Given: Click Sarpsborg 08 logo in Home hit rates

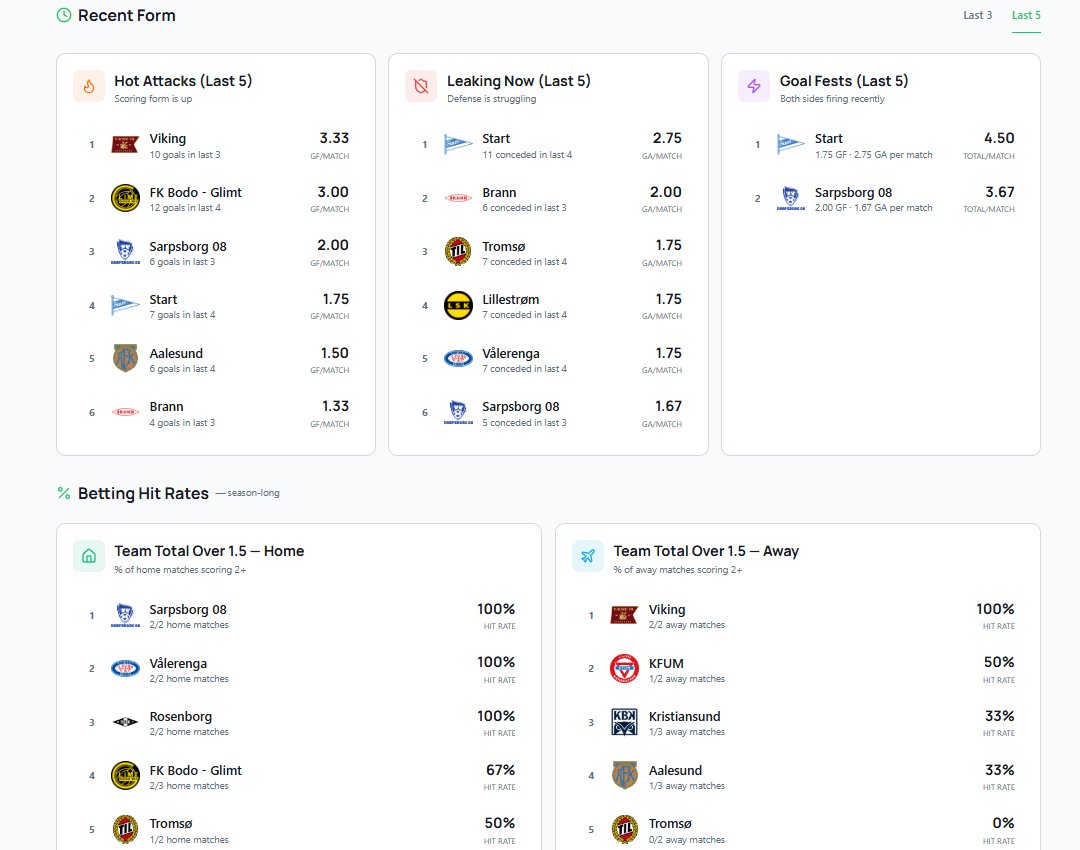Looking at the screenshot, I should [x=125, y=615].
